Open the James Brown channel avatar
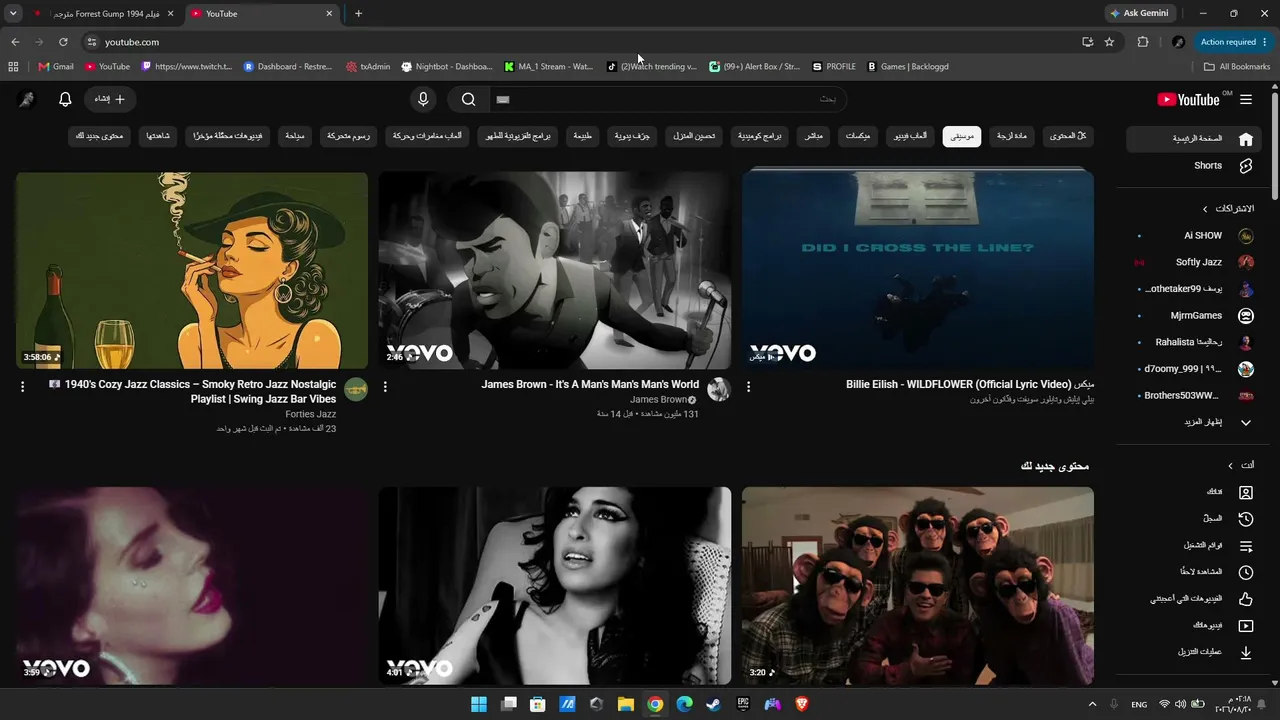This screenshot has width=1280, height=720. (x=718, y=390)
